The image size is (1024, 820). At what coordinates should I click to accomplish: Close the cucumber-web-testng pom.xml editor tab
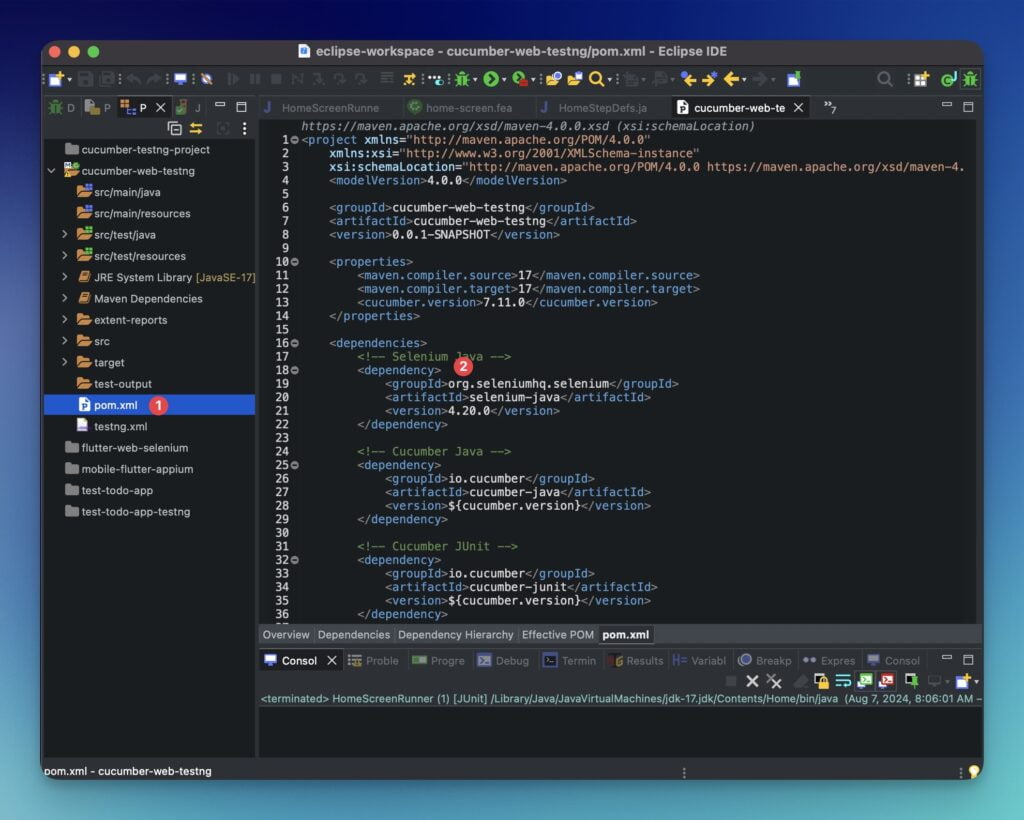click(x=798, y=108)
